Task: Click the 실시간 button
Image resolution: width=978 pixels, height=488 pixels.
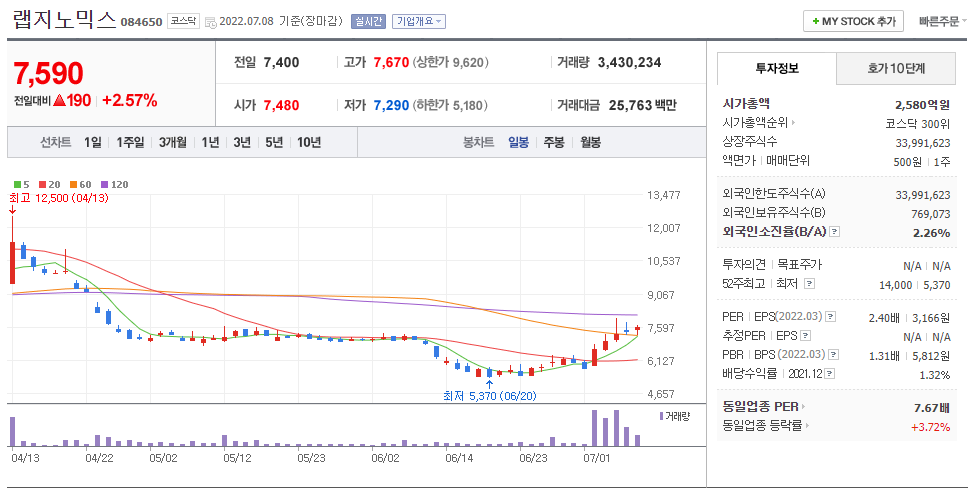Action: click(369, 22)
